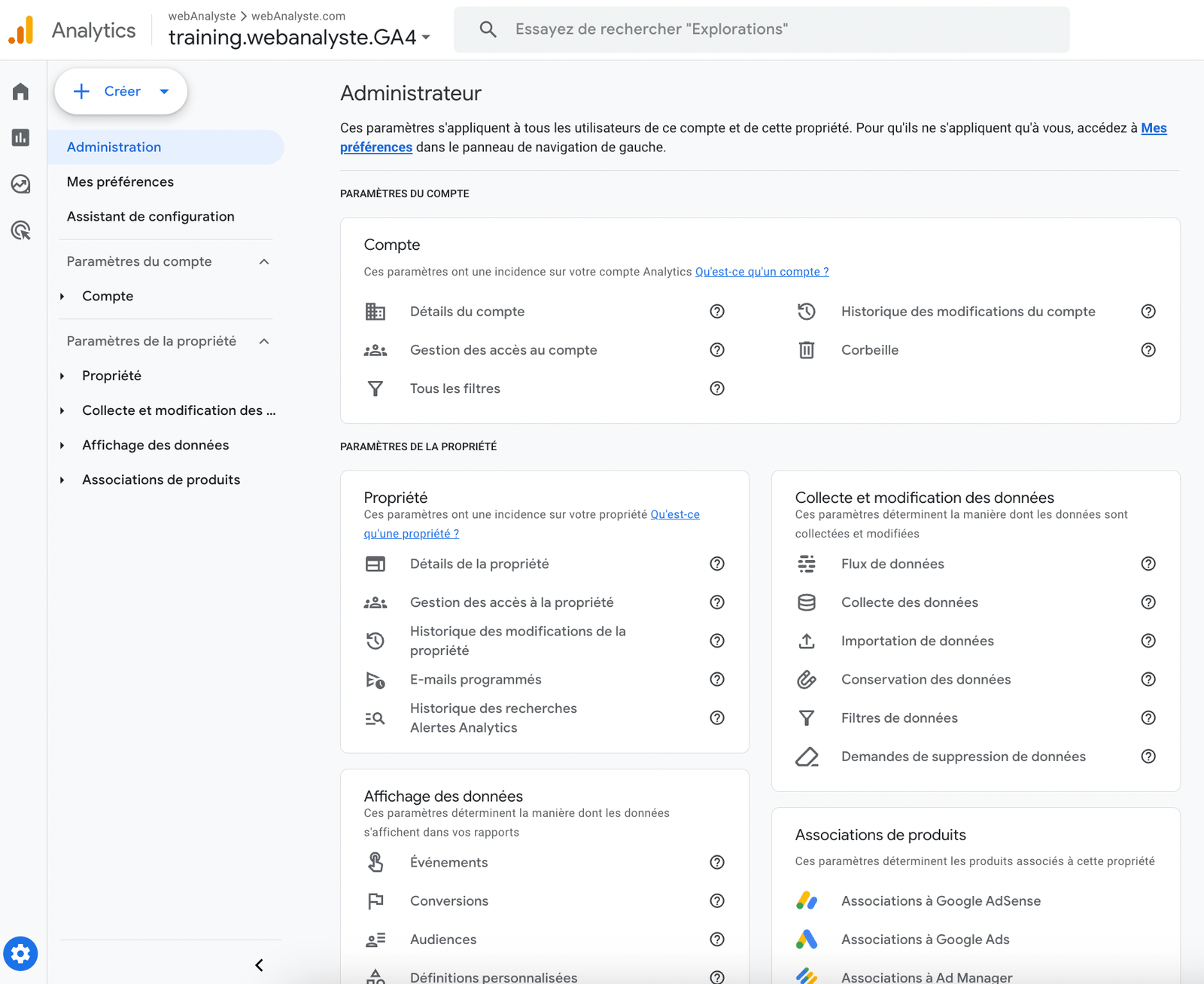Click the help icon beside Détails du compte
This screenshot has height=984, width=1204.
(x=717, y=311)
